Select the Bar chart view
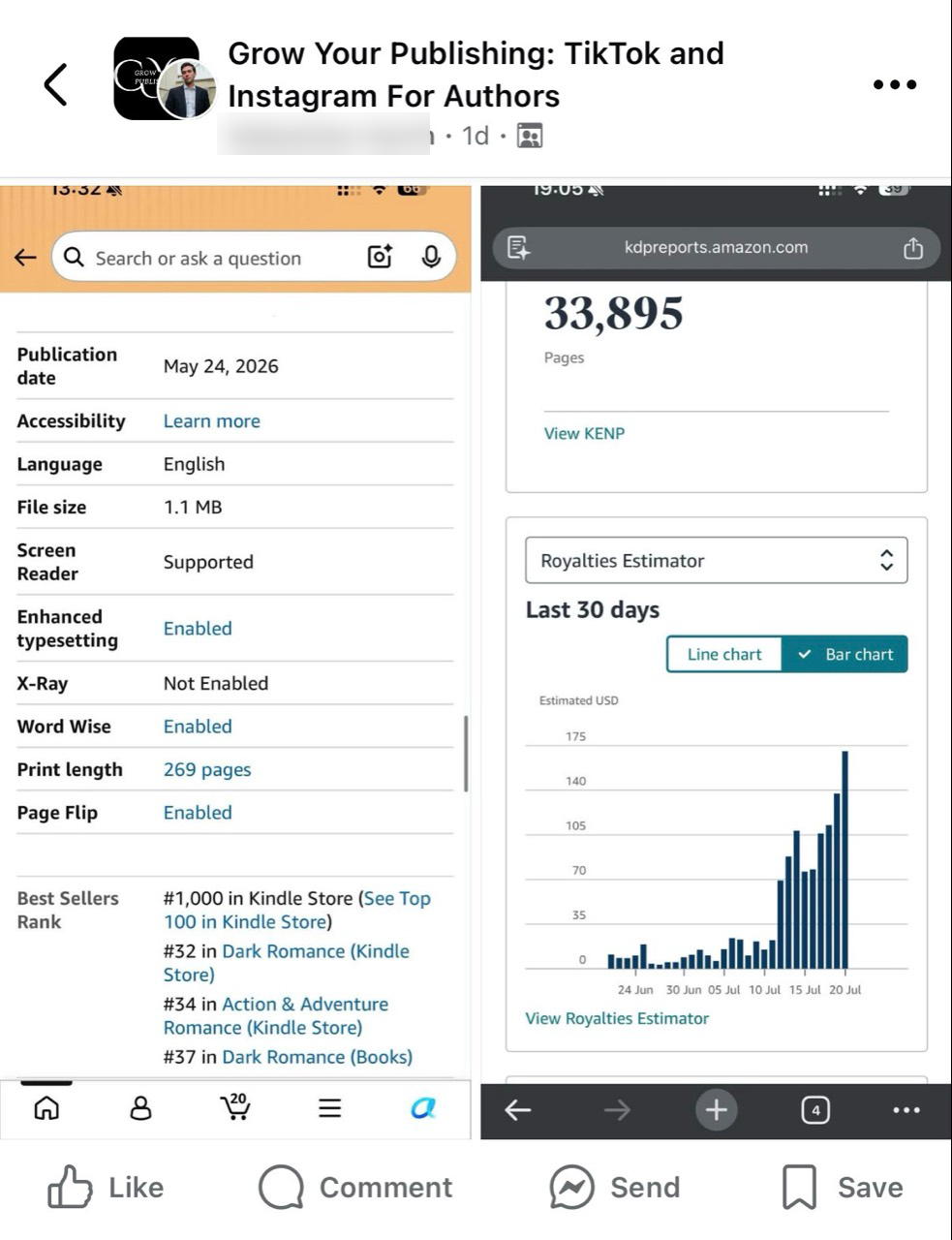The height and width of the screenshot is (1240, 952). tap(845, 655)
